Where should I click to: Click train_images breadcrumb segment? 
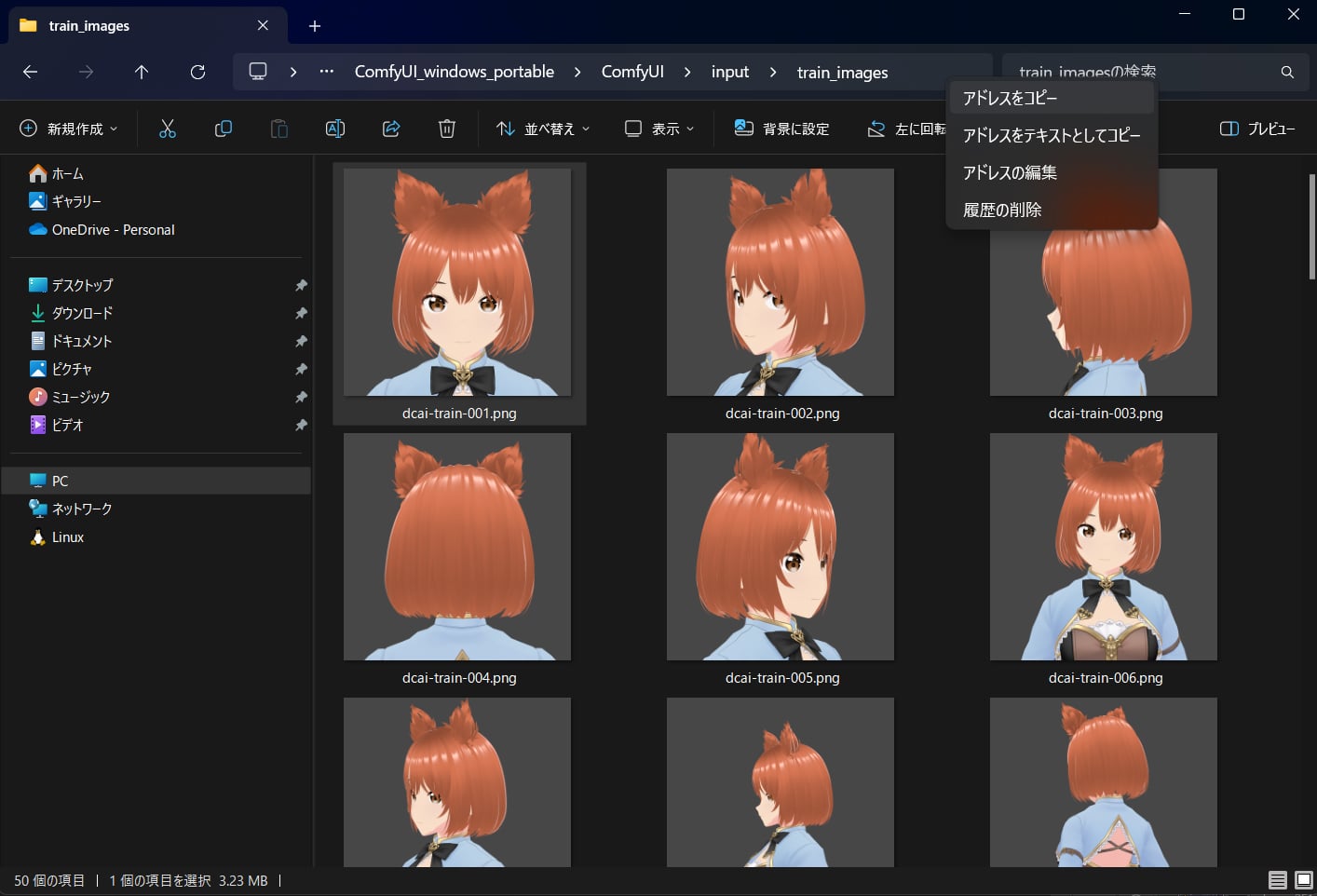[843, 72]
